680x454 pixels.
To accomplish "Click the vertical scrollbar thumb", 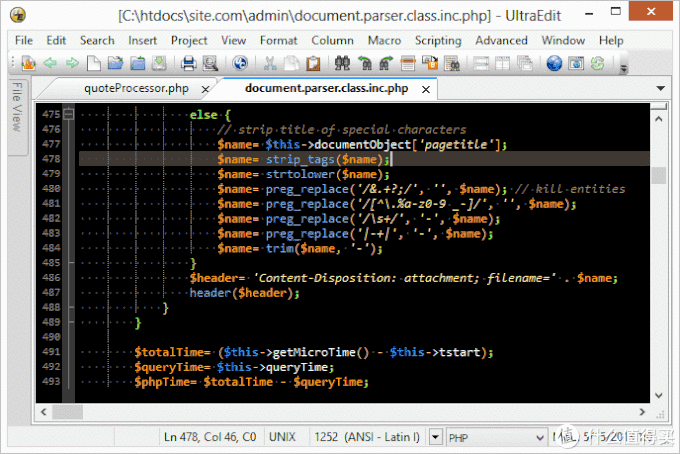I will [x=658, y=175].
